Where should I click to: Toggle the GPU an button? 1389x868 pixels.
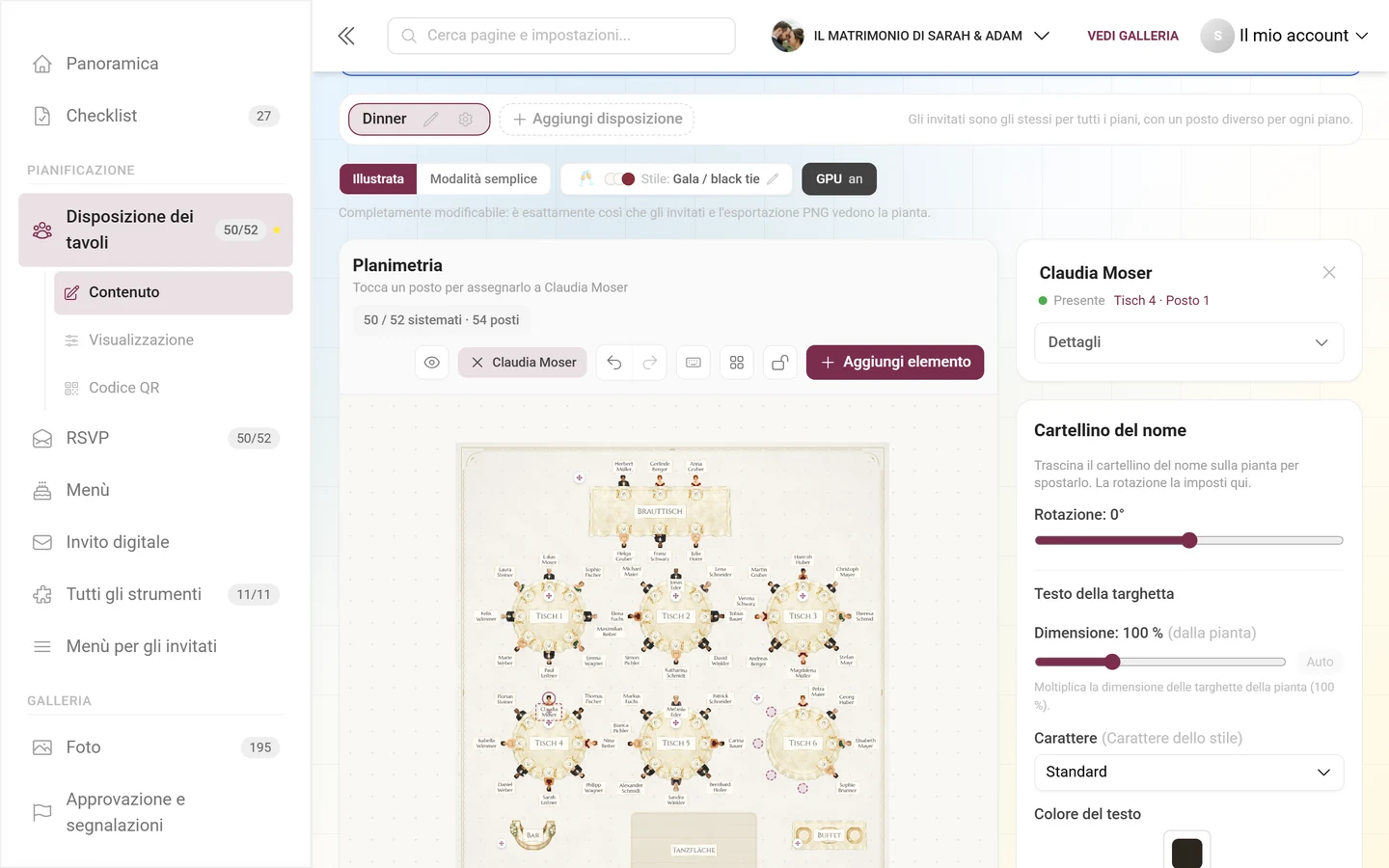point(839,179)
